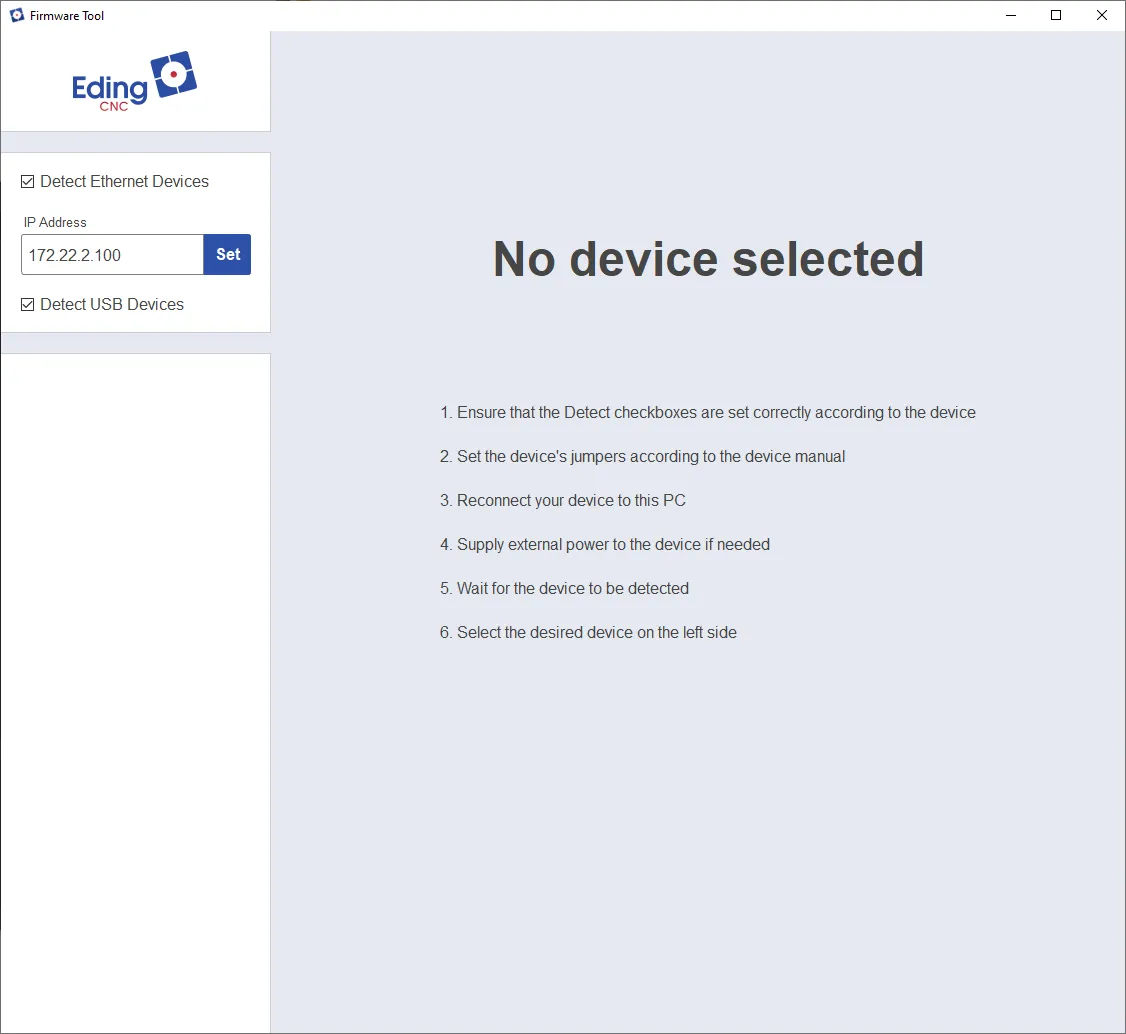Maximize the Firmware Tool window
Screen dimensions: 1126x1034
pos(1056,15)
